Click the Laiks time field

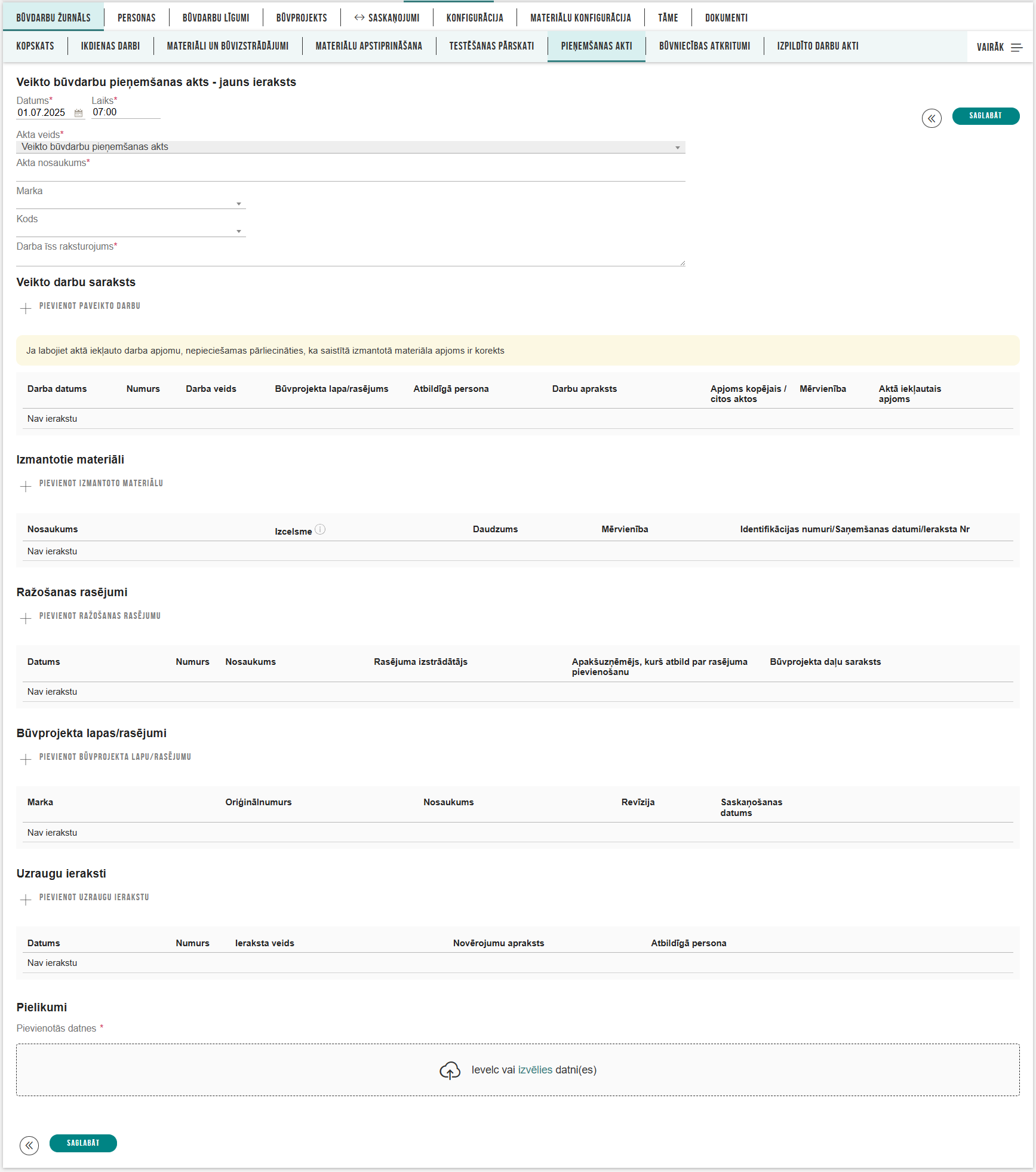[x=125, y=112]
